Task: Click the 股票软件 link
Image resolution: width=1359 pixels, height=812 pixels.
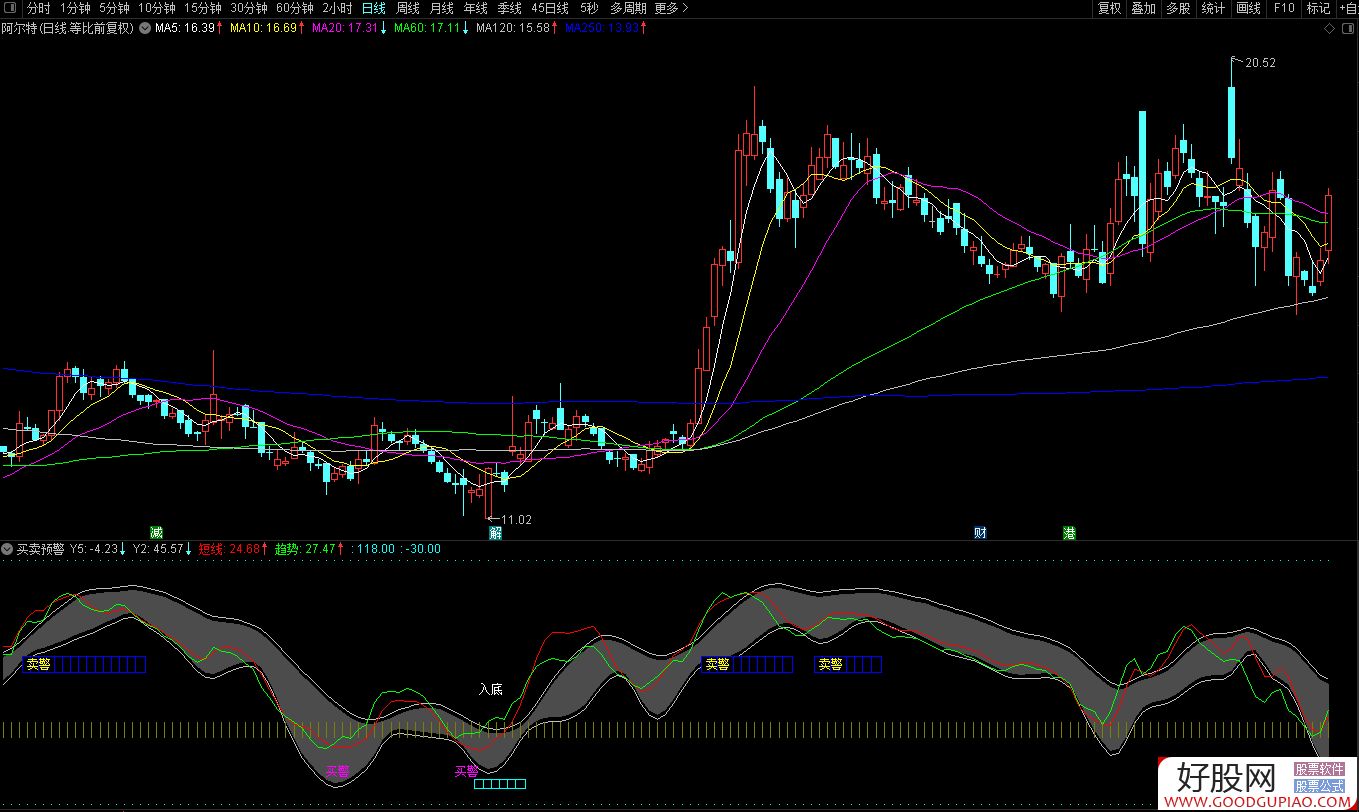Action: 1320,771
